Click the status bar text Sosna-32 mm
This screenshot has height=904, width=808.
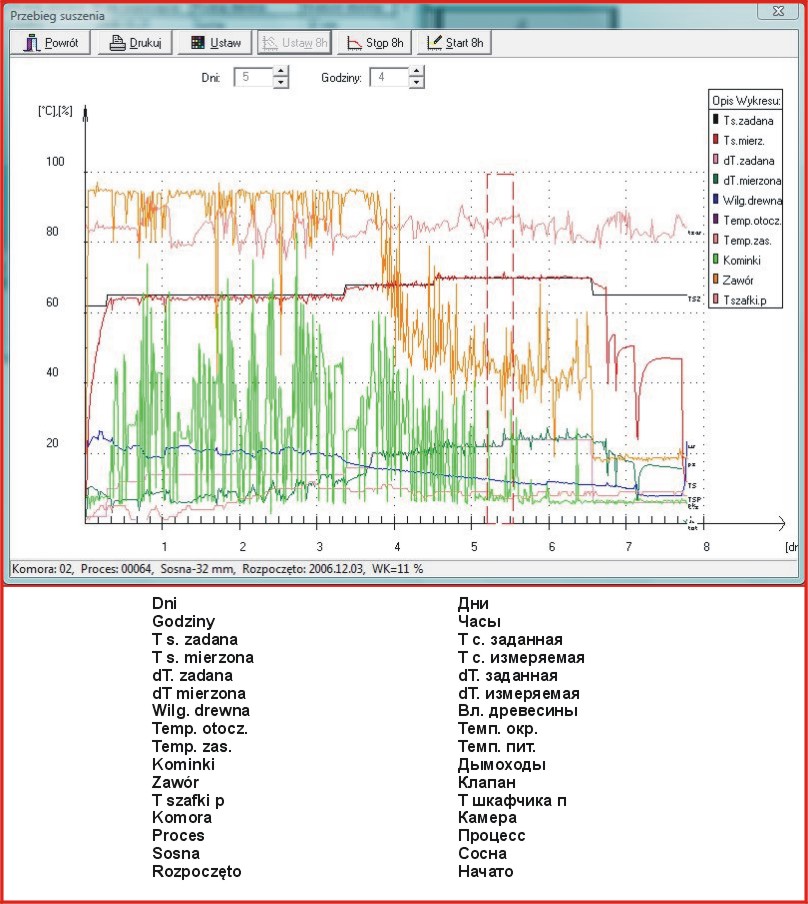[x=198, y=569]
